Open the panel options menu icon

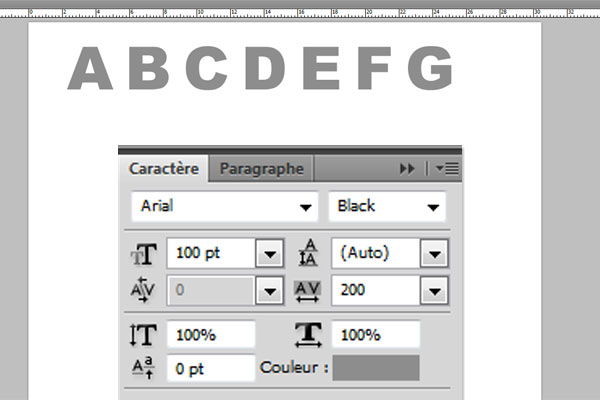pyautogui.click(x=447, y=168)
